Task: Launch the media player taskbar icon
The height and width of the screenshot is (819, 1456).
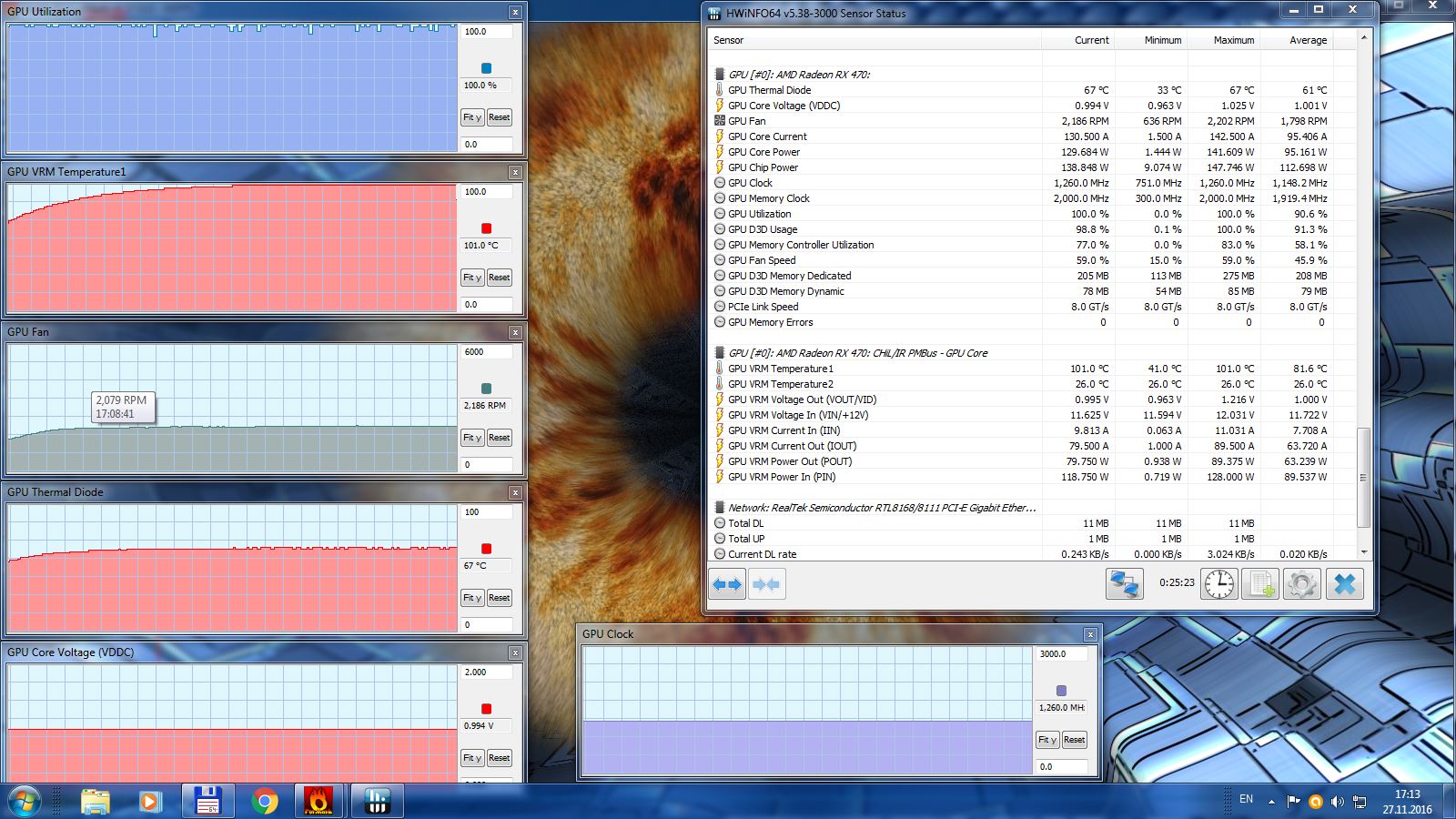Action: (x=151, y=801)
